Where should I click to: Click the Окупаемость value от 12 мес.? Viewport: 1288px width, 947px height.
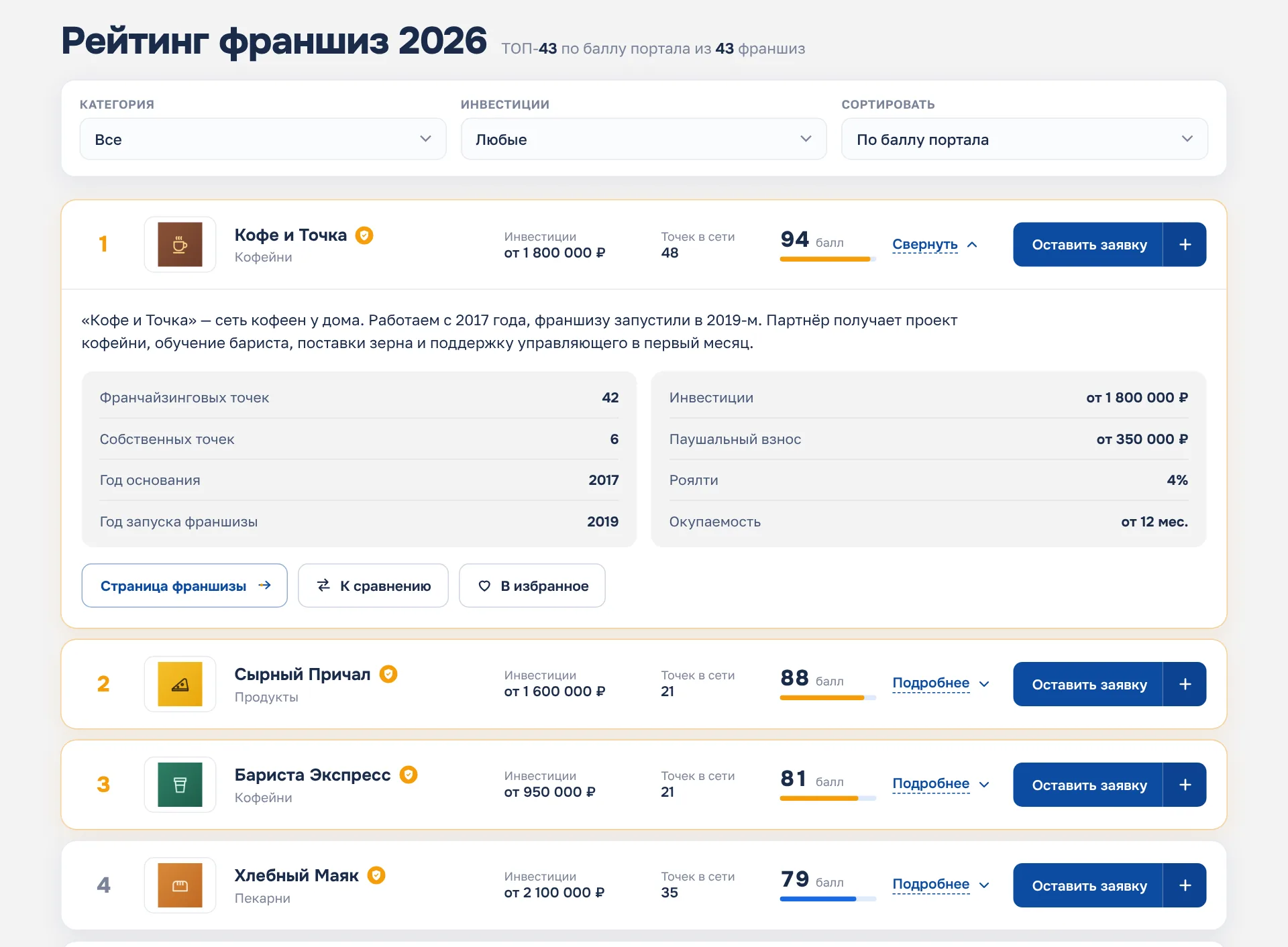[x=1154, y=522]
